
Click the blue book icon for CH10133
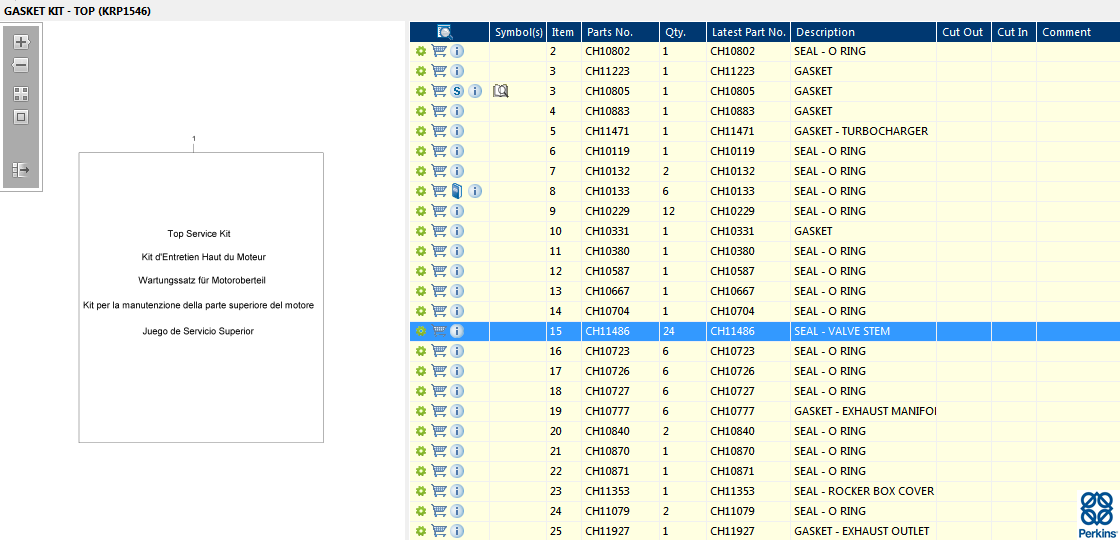coord(457,191)
